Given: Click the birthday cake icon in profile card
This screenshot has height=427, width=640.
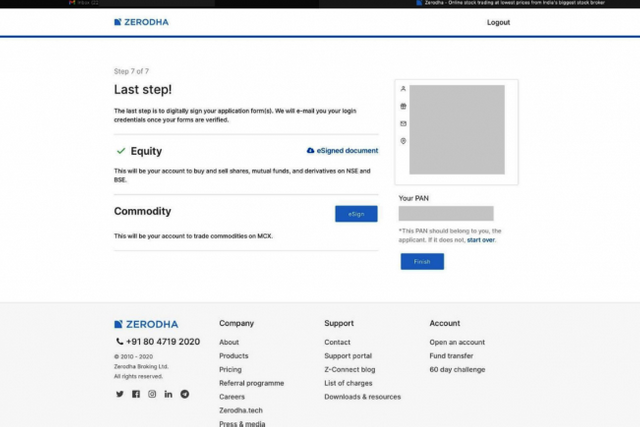Looking at the screenshot, I should pyautogui.click(x=403, y=106).
